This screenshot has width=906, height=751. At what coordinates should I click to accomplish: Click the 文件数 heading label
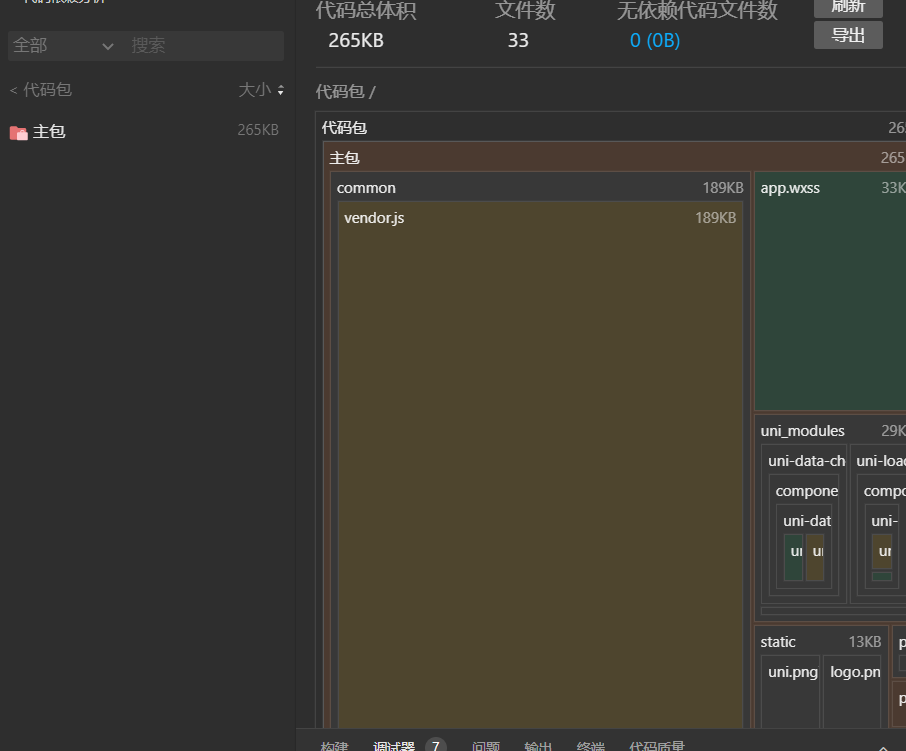525,11
